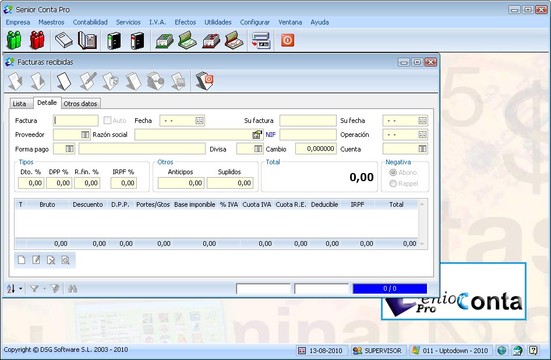Viewport: 551px width, 360px height.
Task: Click the green-labeled black binder icon
Action: pyautogui.click(x=114, y=40)
